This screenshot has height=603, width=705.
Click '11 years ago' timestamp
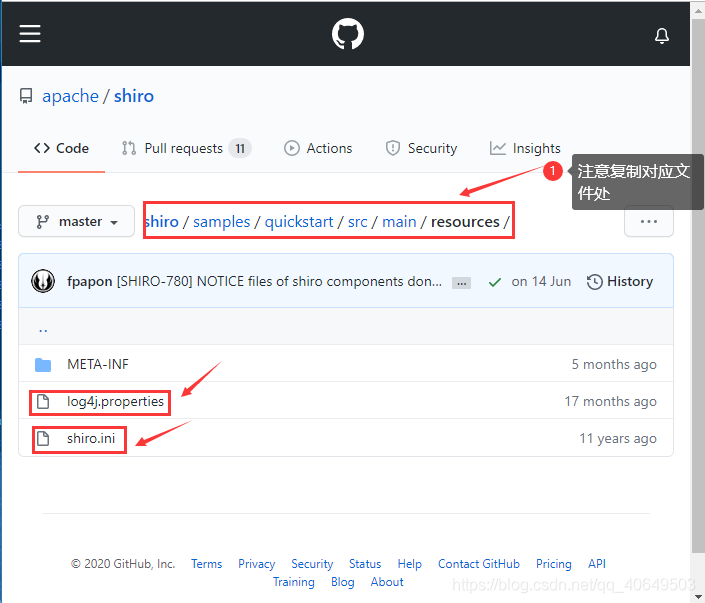[x=618, y=438]
